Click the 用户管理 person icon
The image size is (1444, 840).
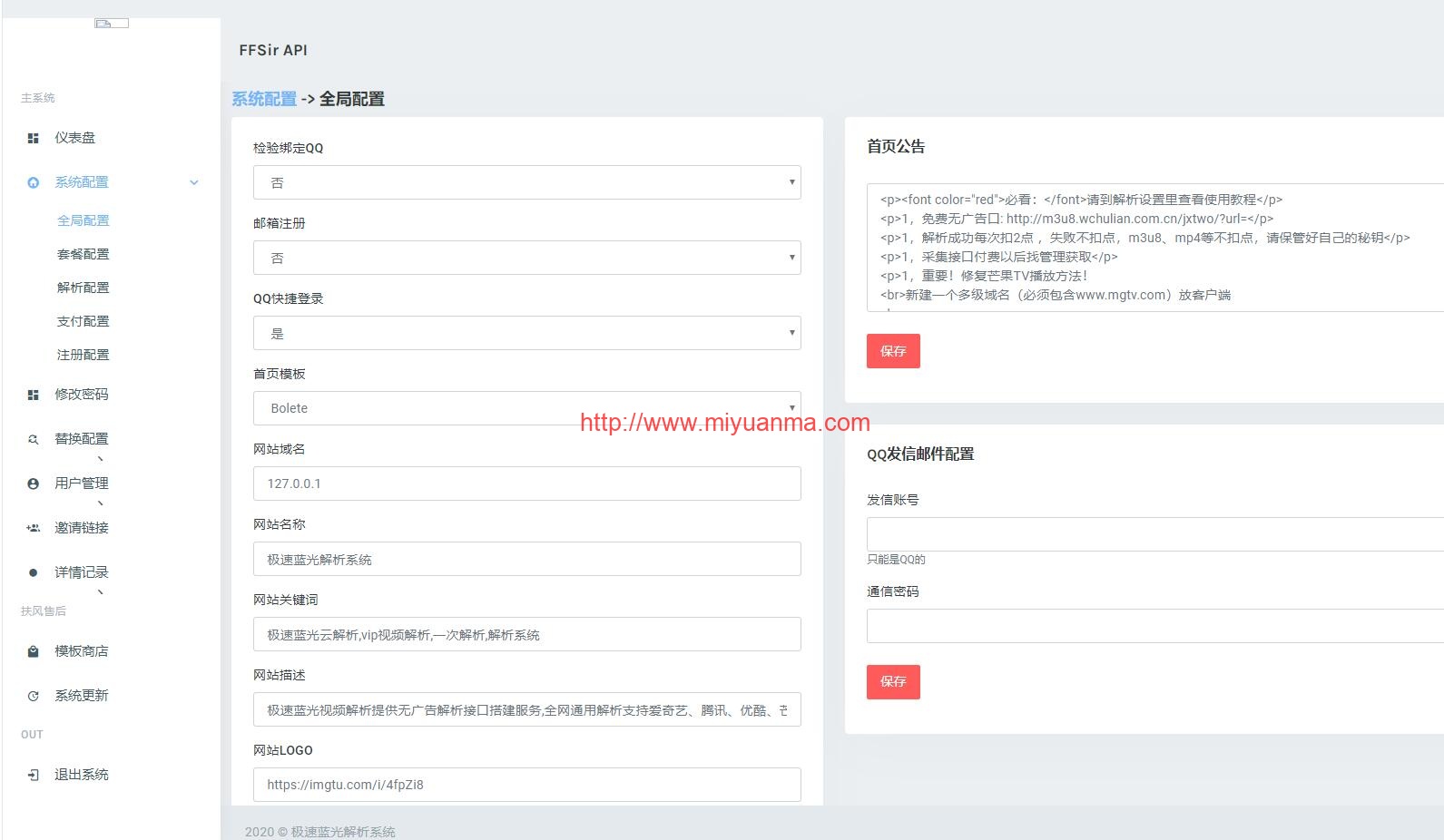(x=34, y=483)
